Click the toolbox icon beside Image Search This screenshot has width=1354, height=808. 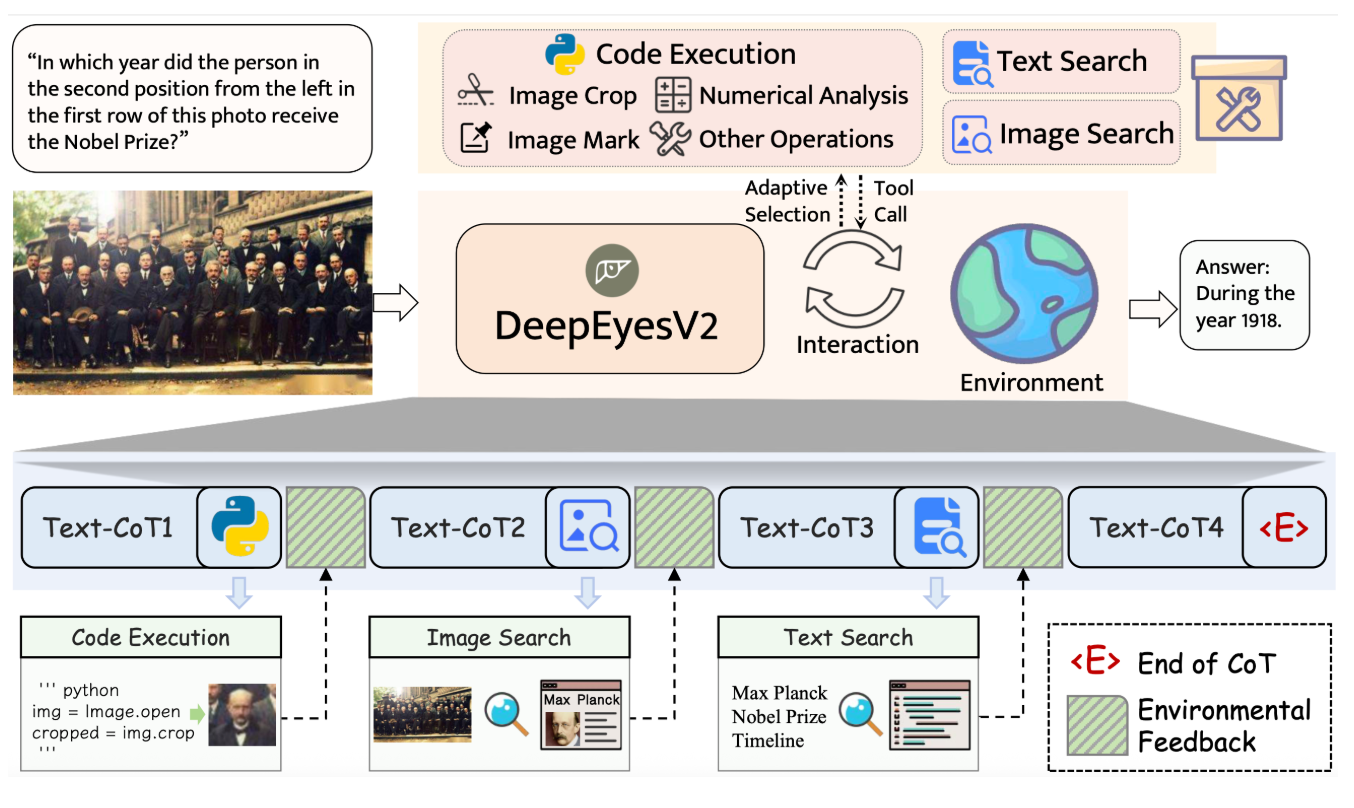[x=1238, y=100]
